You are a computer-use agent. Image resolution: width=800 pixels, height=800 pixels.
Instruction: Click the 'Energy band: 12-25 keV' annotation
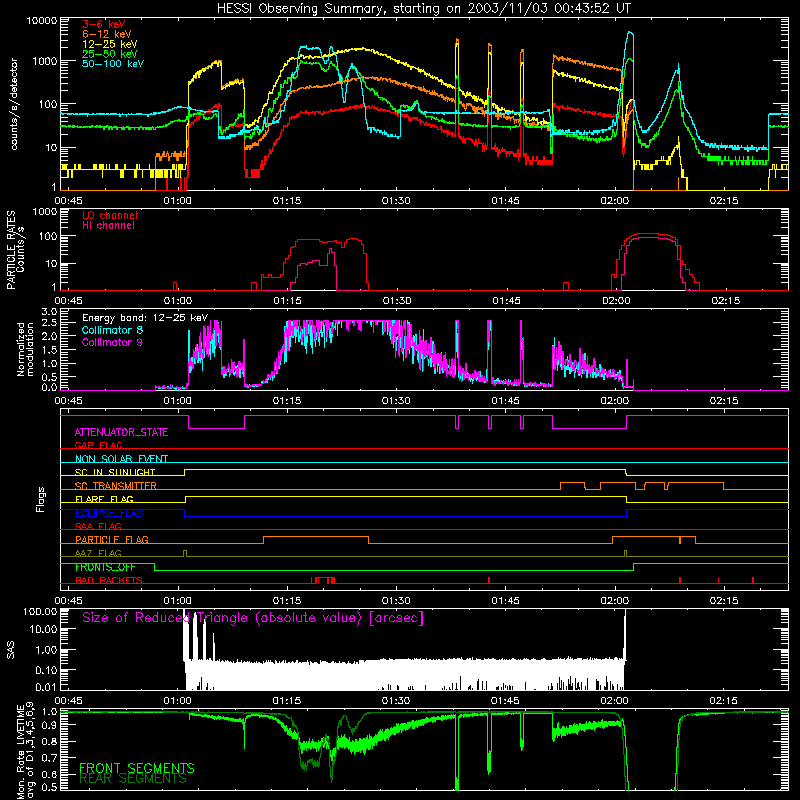(x=145, y=318)
